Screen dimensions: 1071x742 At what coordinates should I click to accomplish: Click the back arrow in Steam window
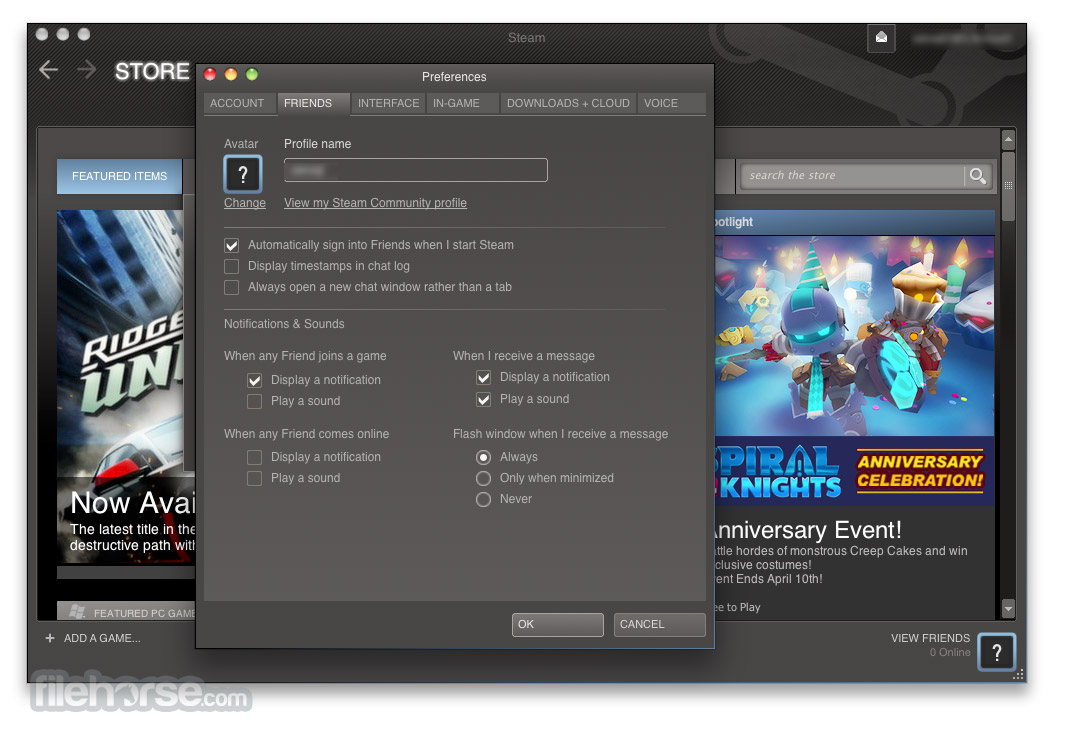click(x=48, y=70)
